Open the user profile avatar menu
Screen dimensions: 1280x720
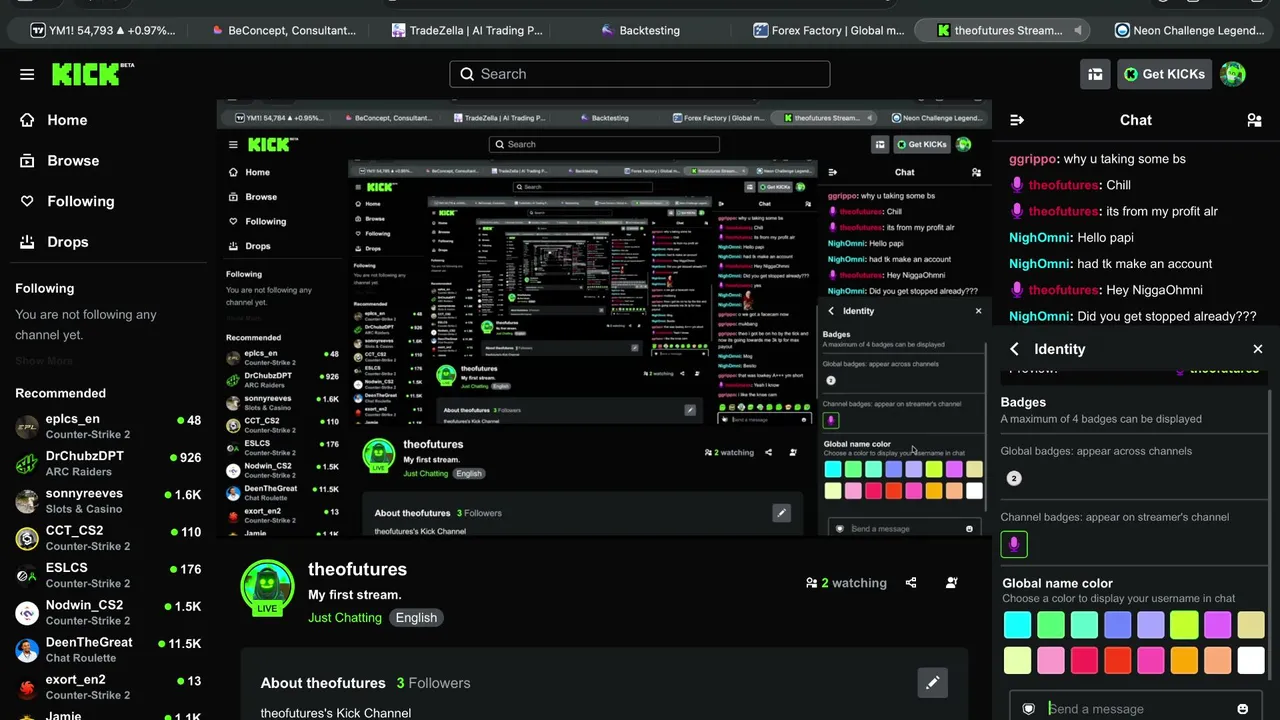[1233, 74]
